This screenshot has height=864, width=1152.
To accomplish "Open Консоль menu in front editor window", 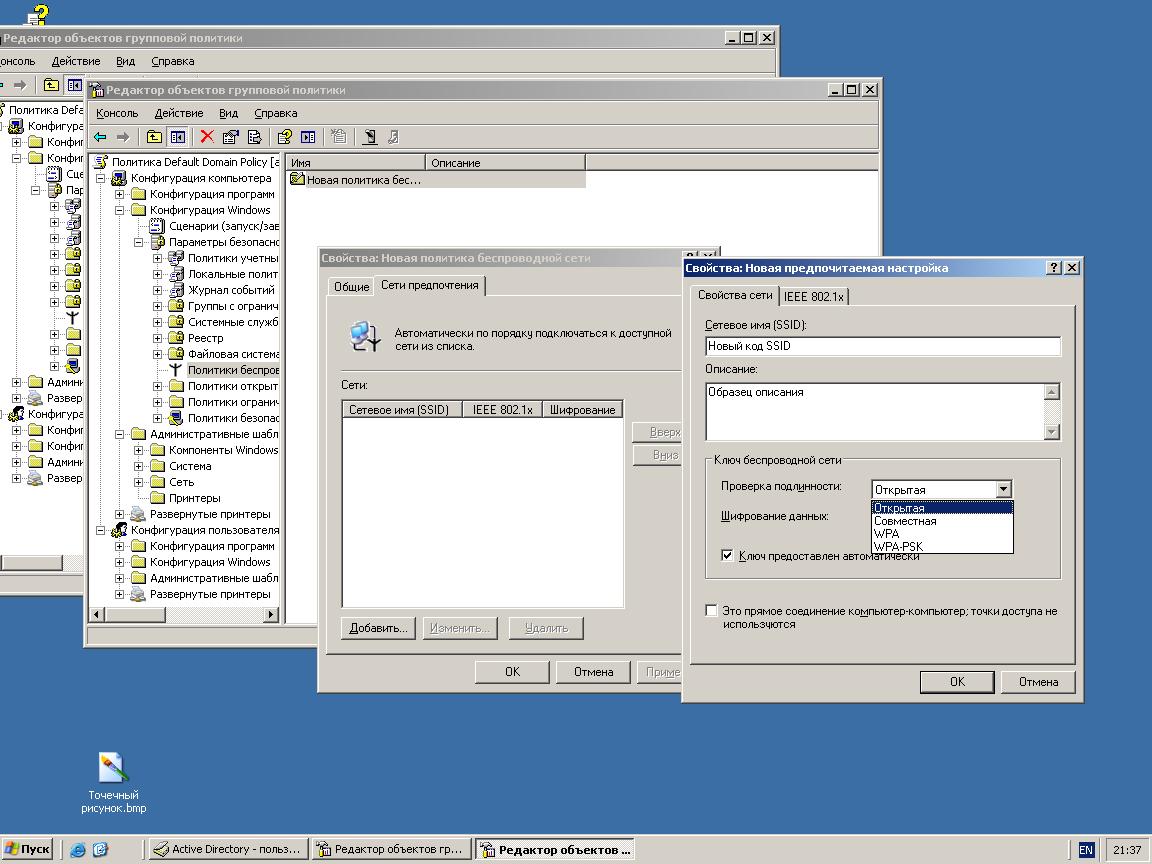I will 117,113.
